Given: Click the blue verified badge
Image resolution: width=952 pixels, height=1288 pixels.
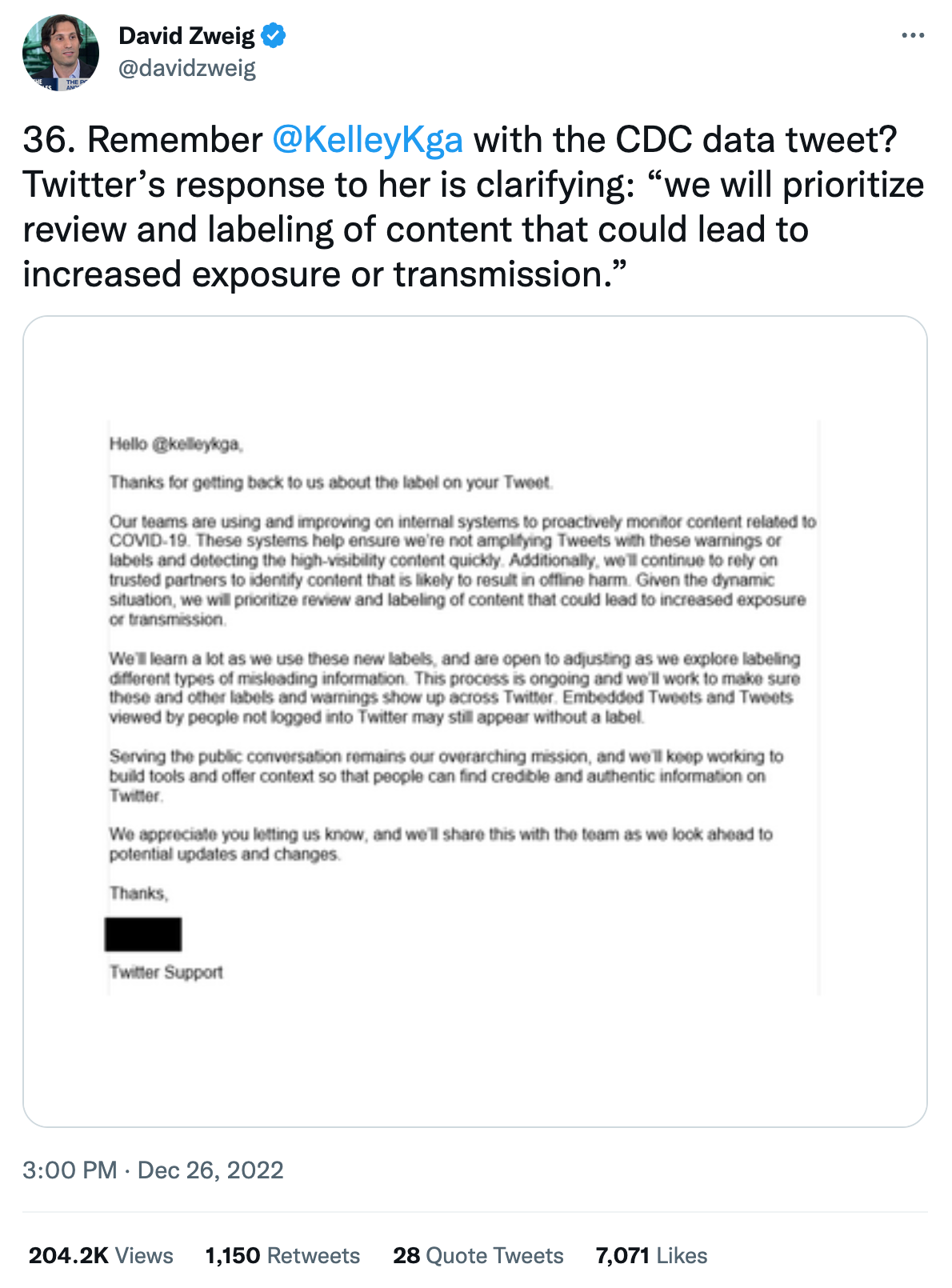Looking at the screenshot, I should (x=274, y=36).
